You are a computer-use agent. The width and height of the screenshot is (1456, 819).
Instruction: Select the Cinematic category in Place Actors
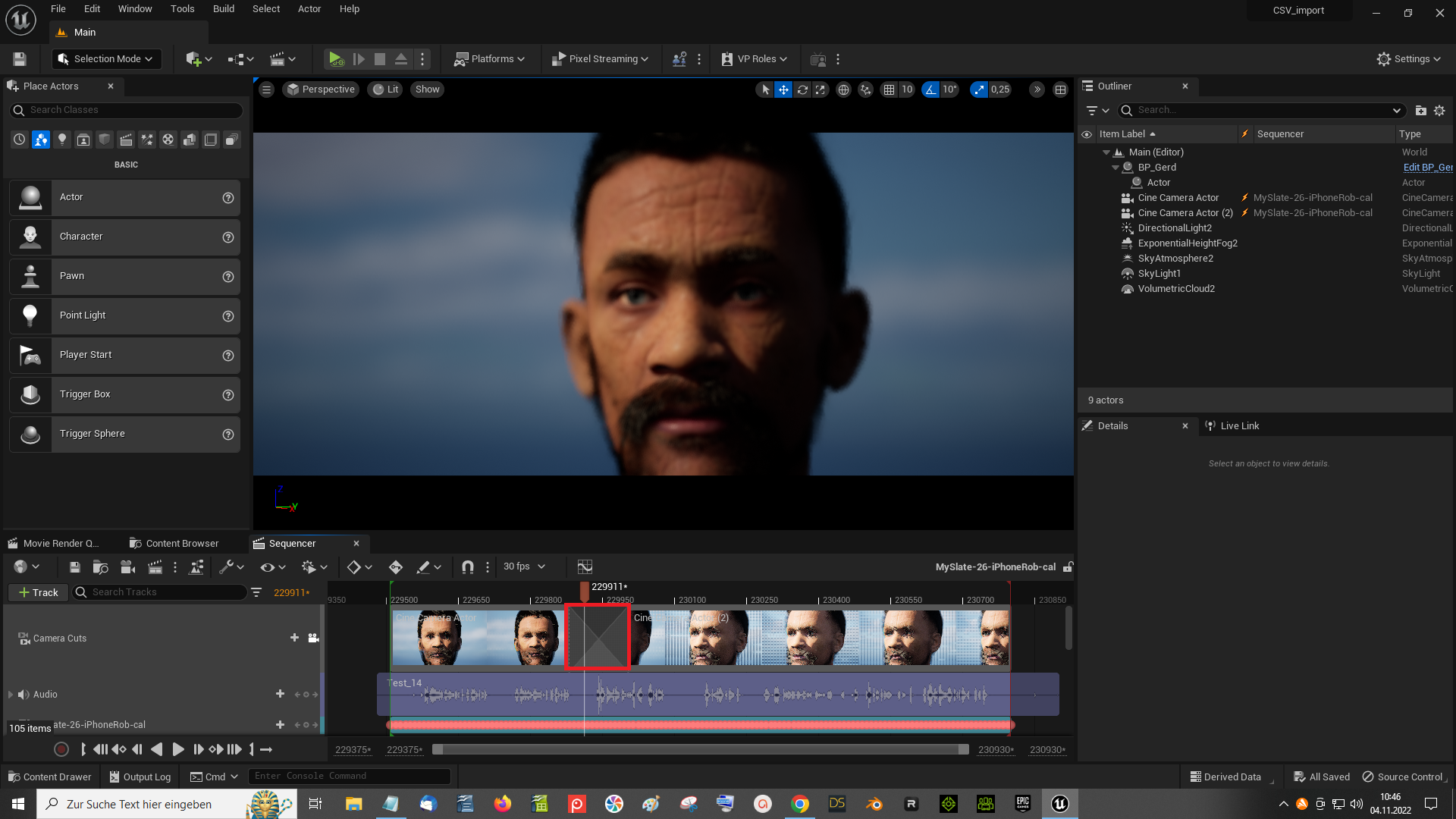pos(126,140)
